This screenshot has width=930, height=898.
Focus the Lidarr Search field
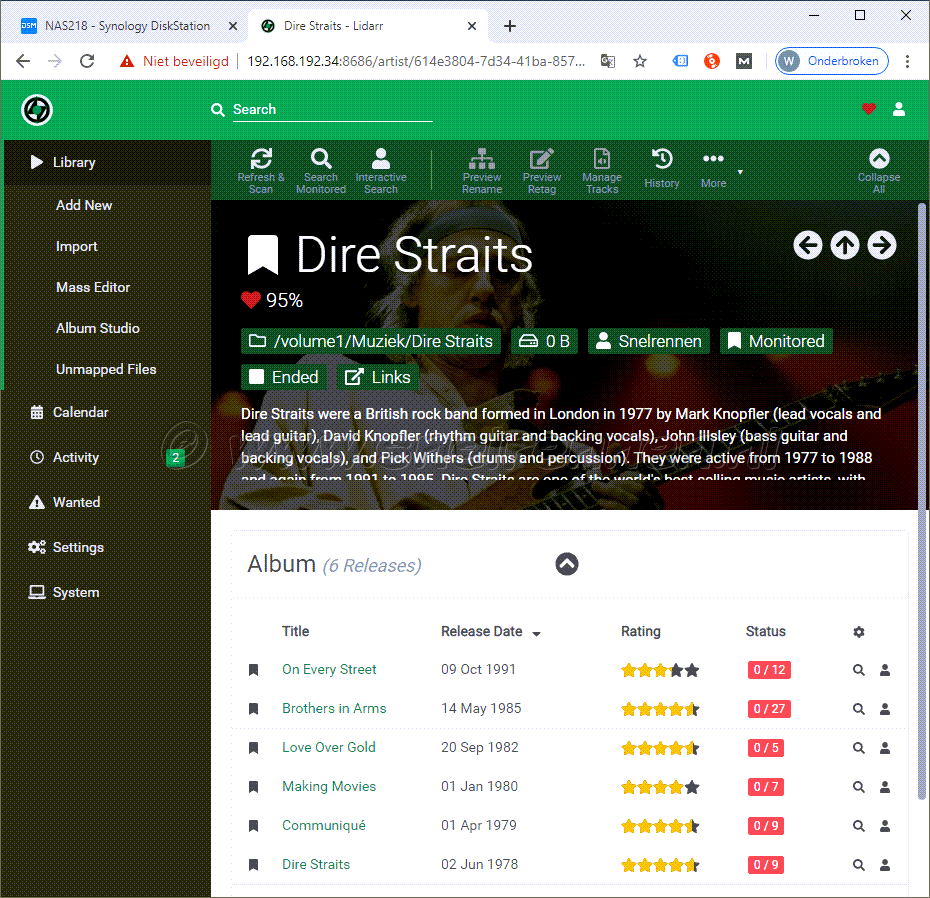pyautogui.click(x=332, y=110)
